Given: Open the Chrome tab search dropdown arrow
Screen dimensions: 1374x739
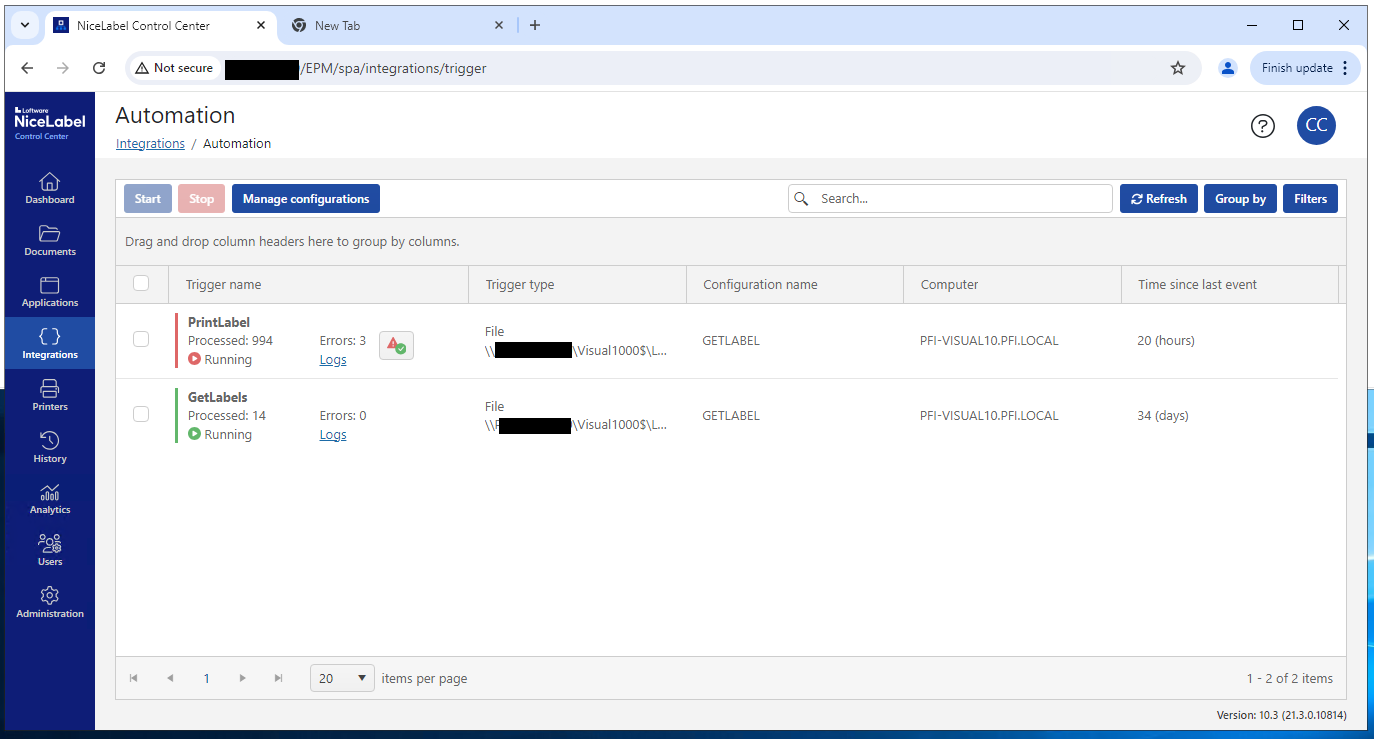Looking at the screenshot, I should [x=25, y=25].
